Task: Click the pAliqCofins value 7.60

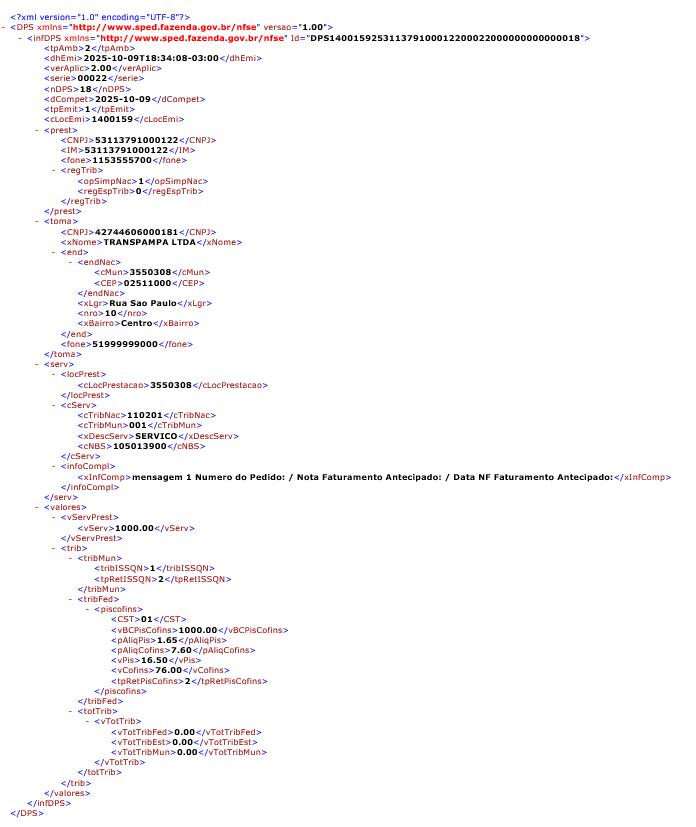Action: click(x=181, y=650)
